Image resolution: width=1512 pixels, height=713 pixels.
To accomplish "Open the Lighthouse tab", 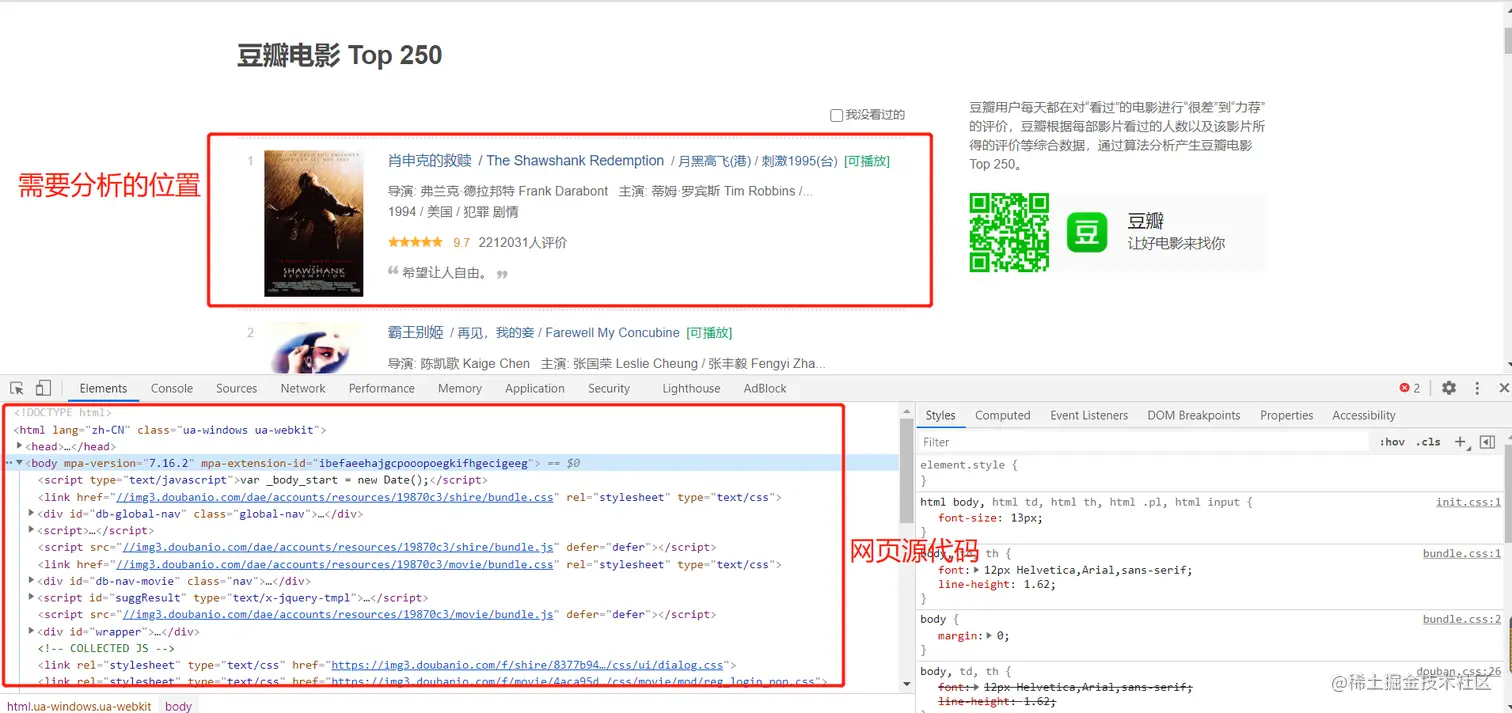I will coord(691,388).
